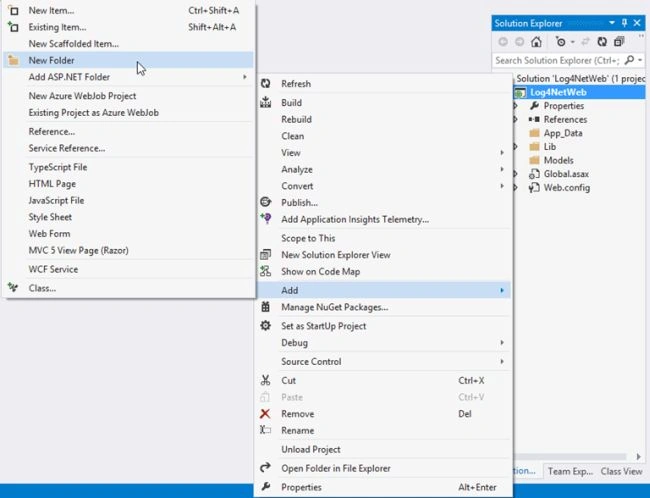Choose Rebuild from the project menu
The width and height of the screenshot is (650, 498).
point(384,119)
